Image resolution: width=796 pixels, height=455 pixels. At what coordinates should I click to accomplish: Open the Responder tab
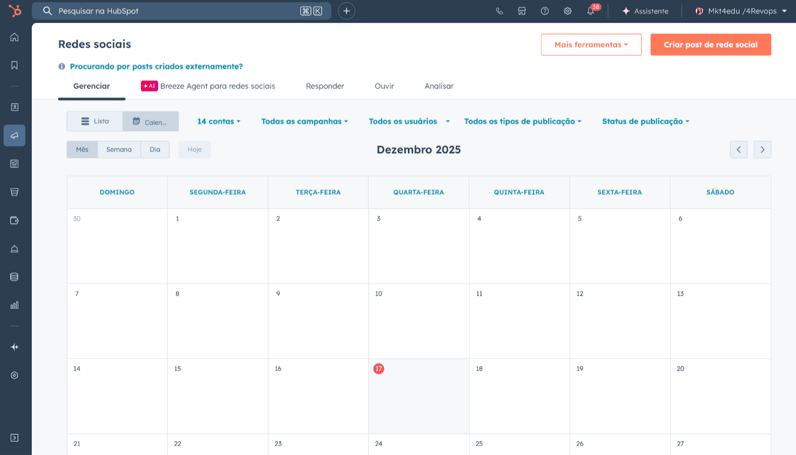325,86
